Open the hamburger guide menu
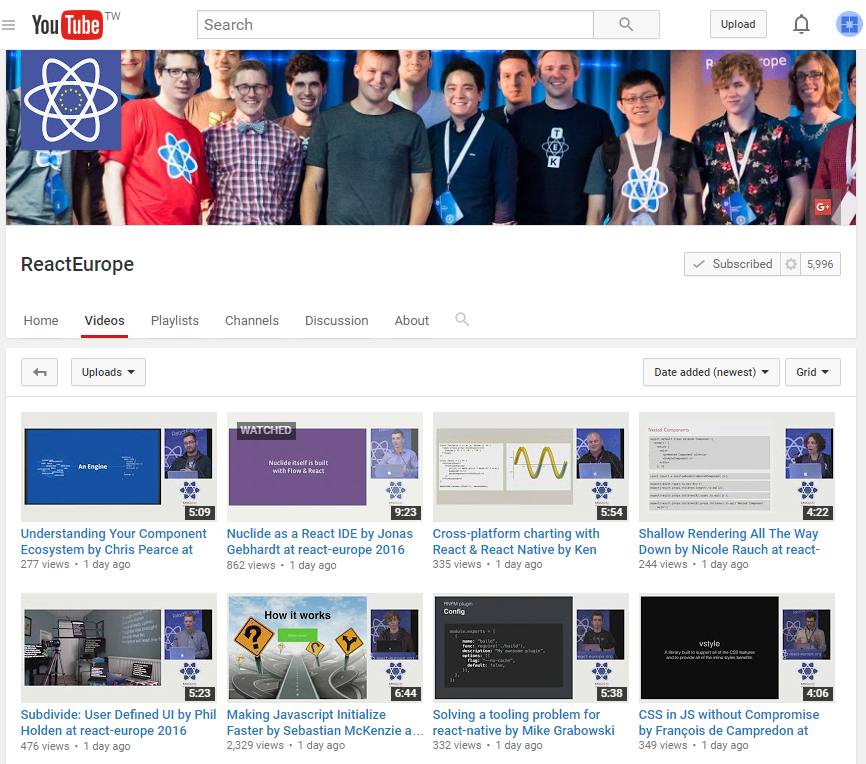866x764 pixels. click(x=8, y=25)
